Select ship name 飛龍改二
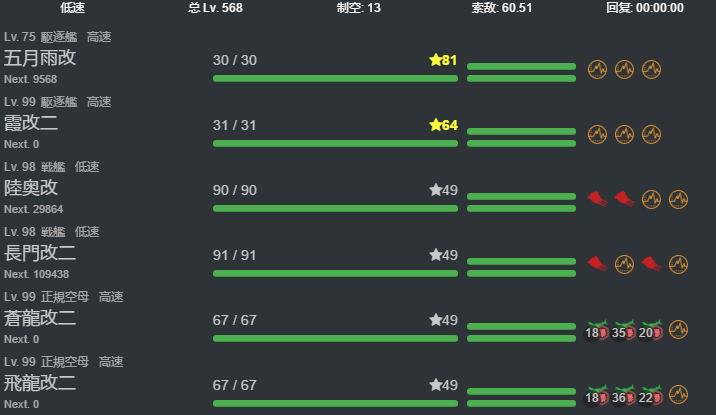 (40, 383)
